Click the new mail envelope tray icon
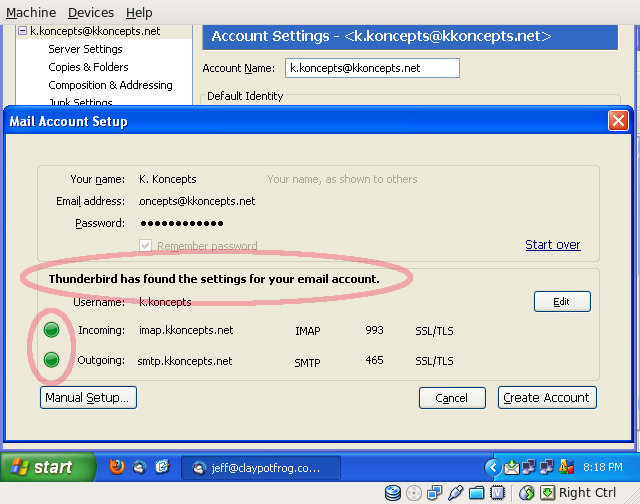The image size is (640, 504). [511, 467]
